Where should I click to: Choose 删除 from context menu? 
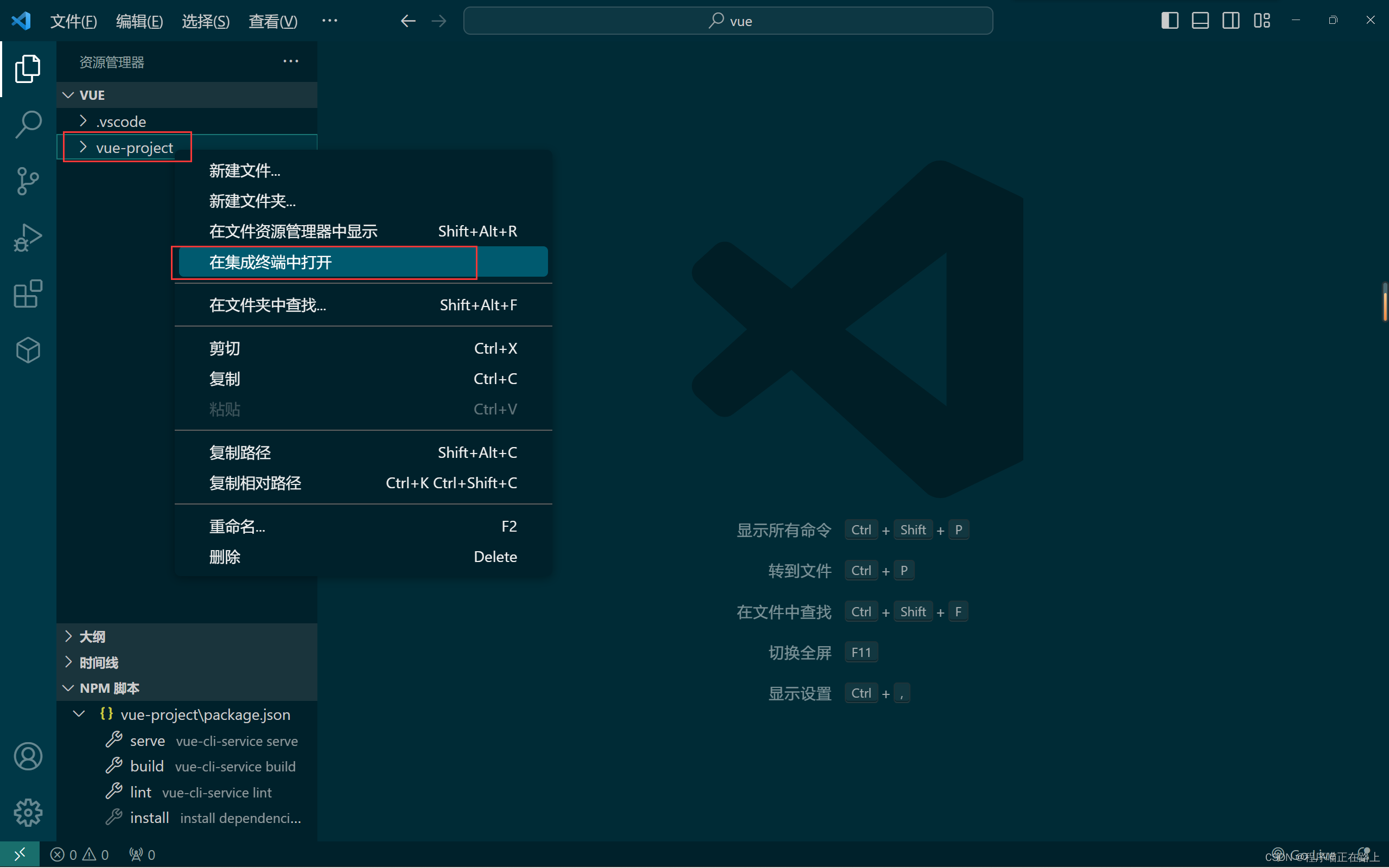pyautogui.click(x=364, y=557)
